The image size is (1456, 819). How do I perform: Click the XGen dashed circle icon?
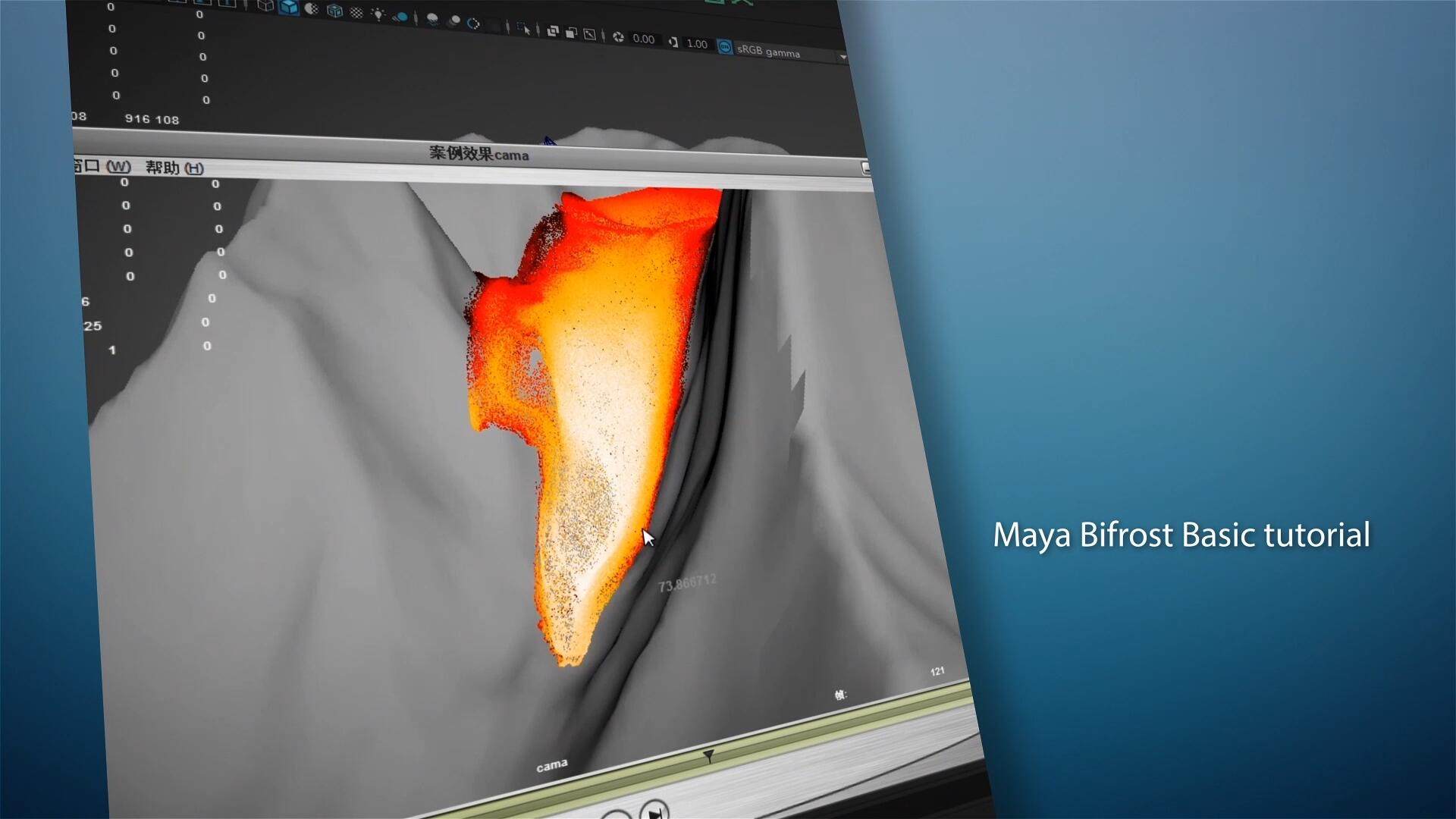(x=473, y=24)
